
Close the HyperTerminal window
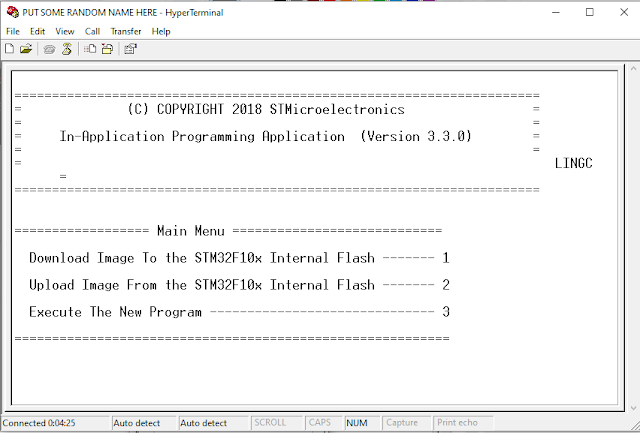(x=624, y=12)
